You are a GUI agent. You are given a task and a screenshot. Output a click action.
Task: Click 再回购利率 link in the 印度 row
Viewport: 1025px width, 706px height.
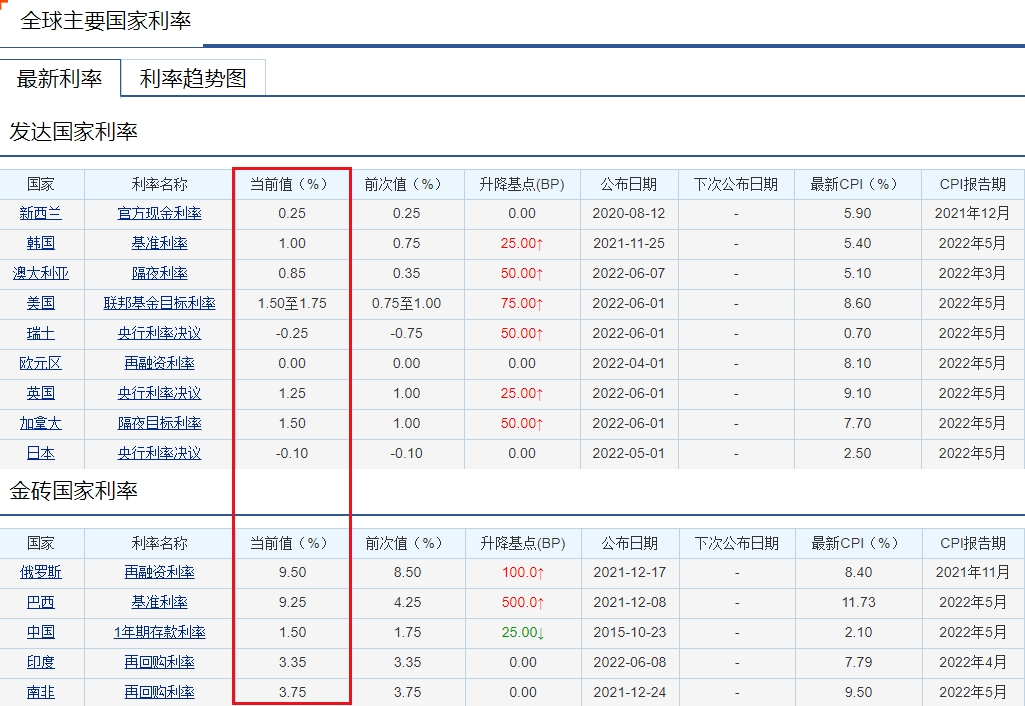[x=160, y=662]
